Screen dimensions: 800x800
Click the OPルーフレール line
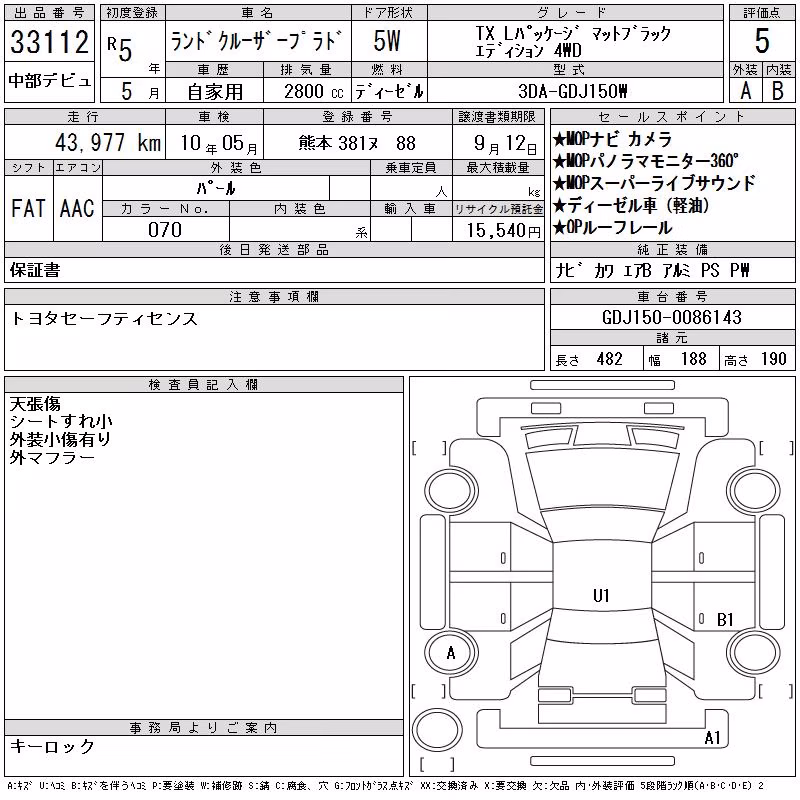click(612, 227)
